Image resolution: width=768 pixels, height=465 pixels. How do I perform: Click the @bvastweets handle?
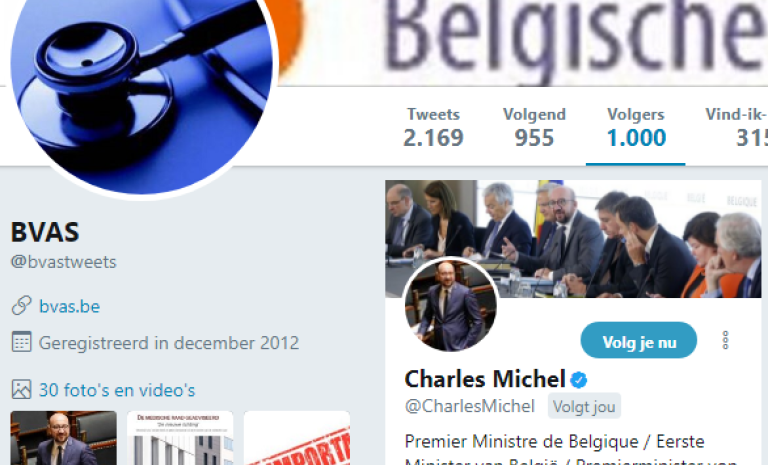[x=64, y=262]
